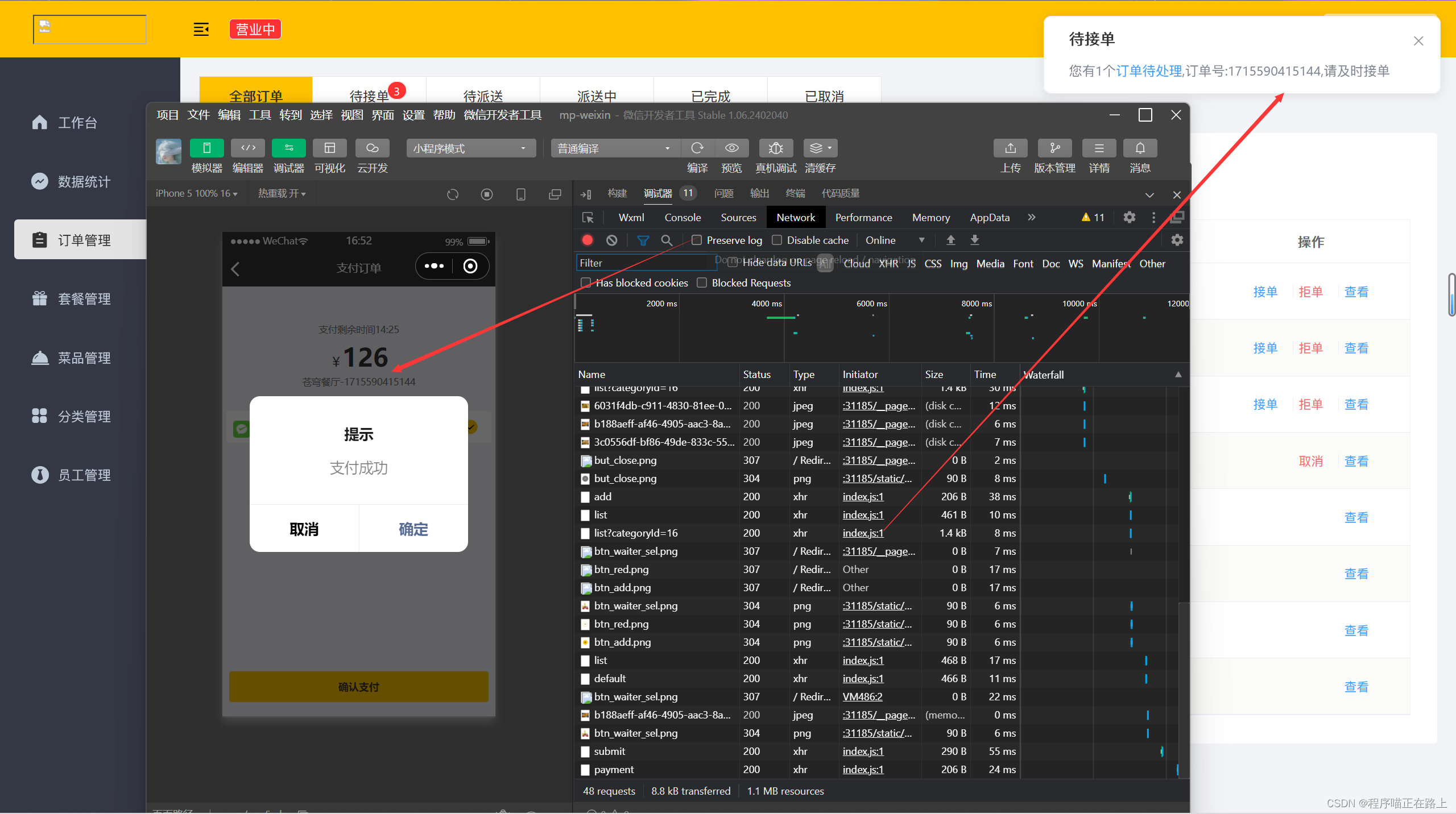Screen dimensions: 1456x814
Task: Open version management (版本管理)
Action: tap(1054, 148)
